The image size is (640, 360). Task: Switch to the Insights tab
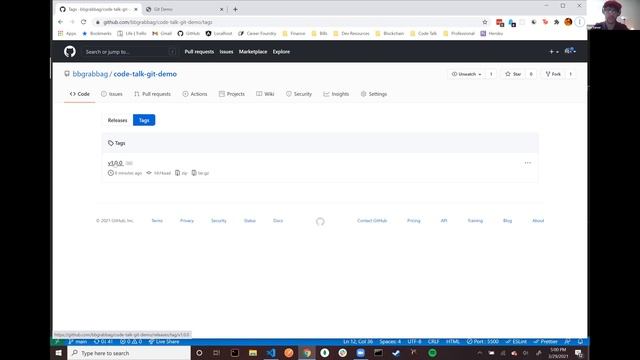[x=336, y=94]
